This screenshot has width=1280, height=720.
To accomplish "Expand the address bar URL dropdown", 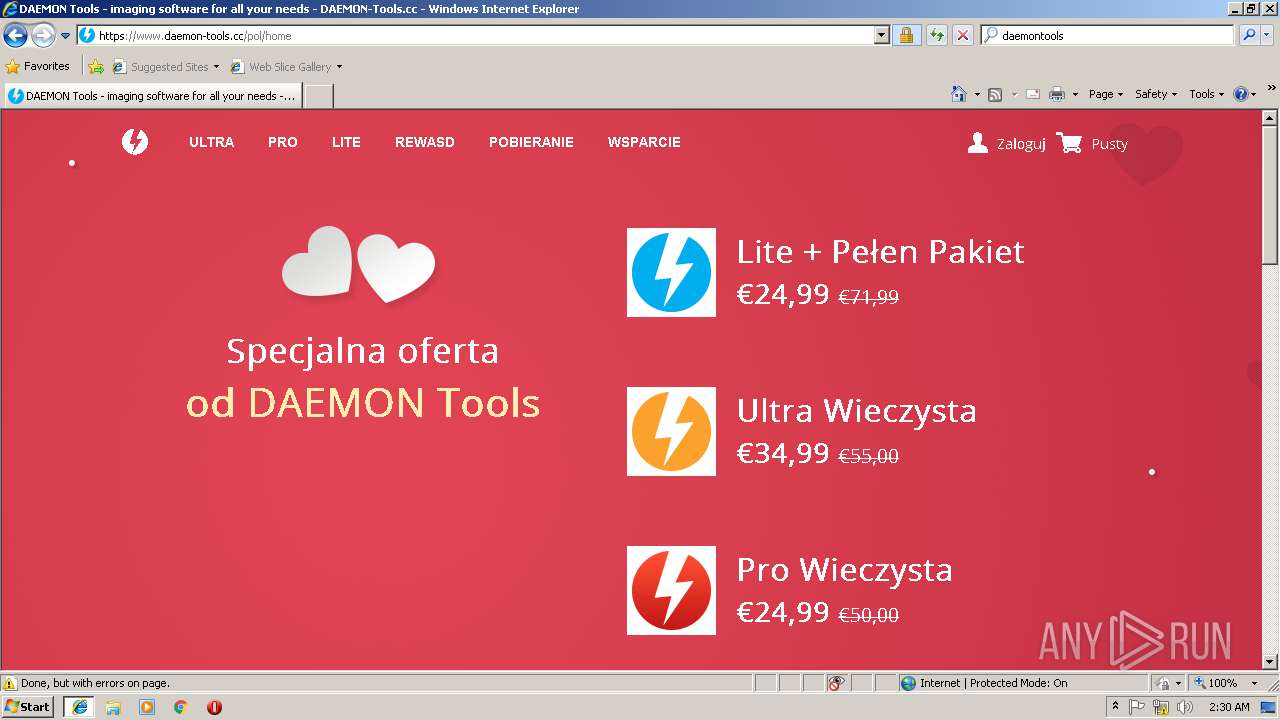I will click(881, 35).
